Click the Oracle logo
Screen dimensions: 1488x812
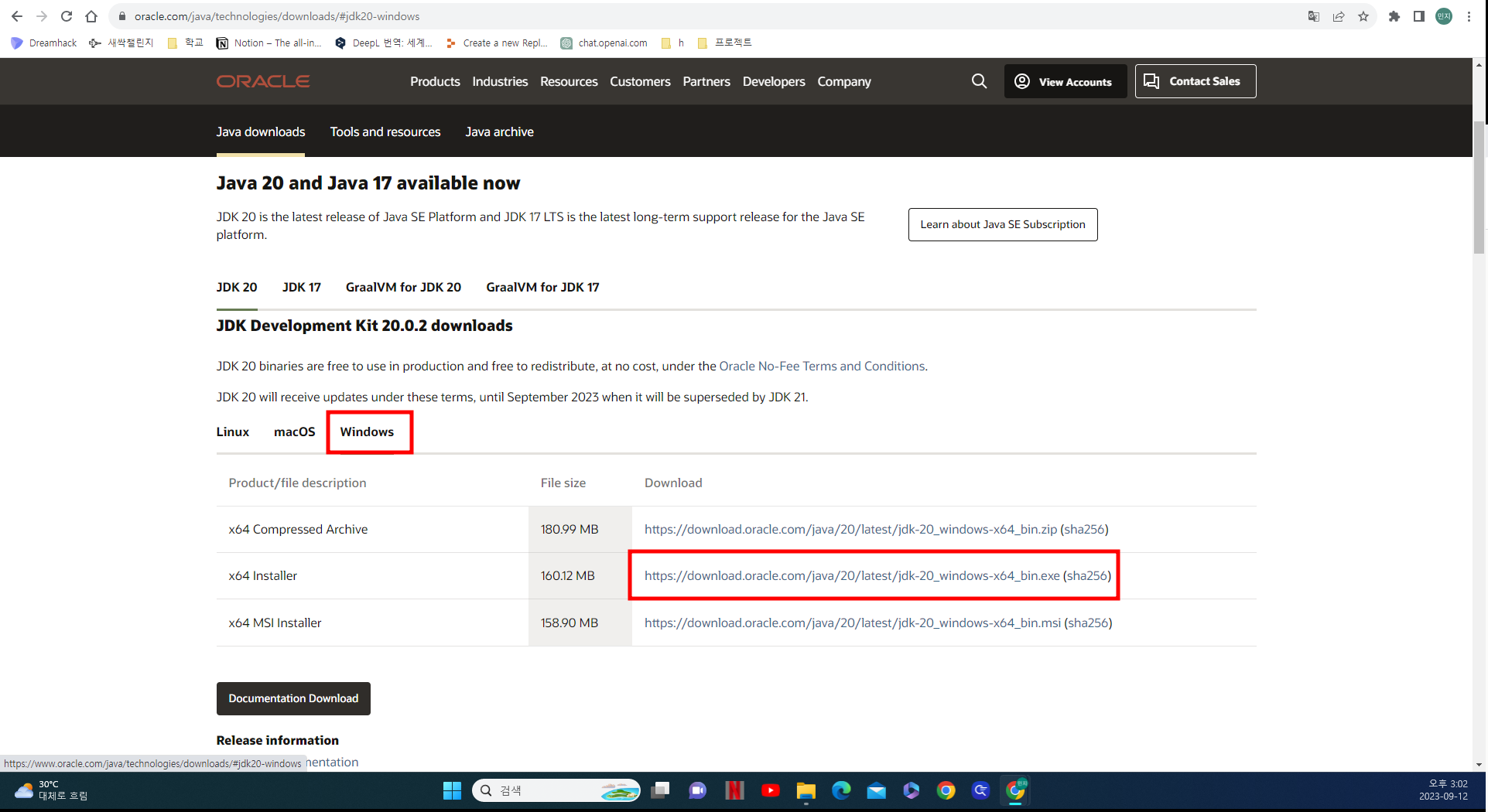(263, 81)
